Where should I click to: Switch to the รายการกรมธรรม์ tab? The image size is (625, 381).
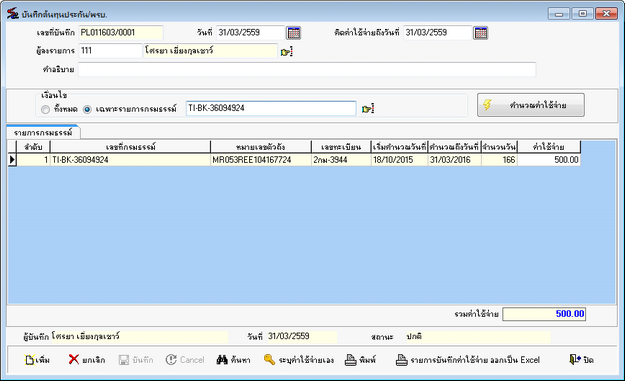coord(43,133)
